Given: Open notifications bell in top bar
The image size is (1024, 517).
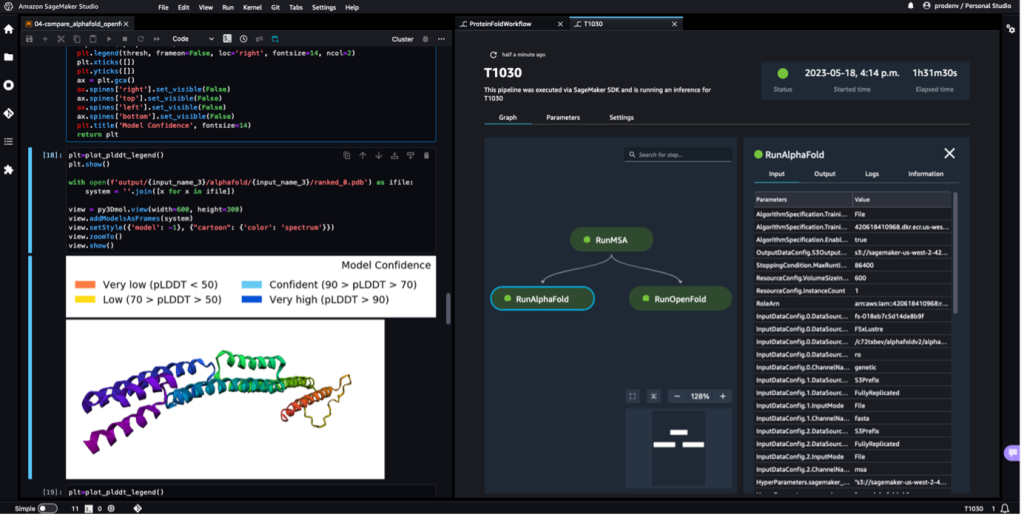Looking at the screenshot, I should click(x=911, y=6).
